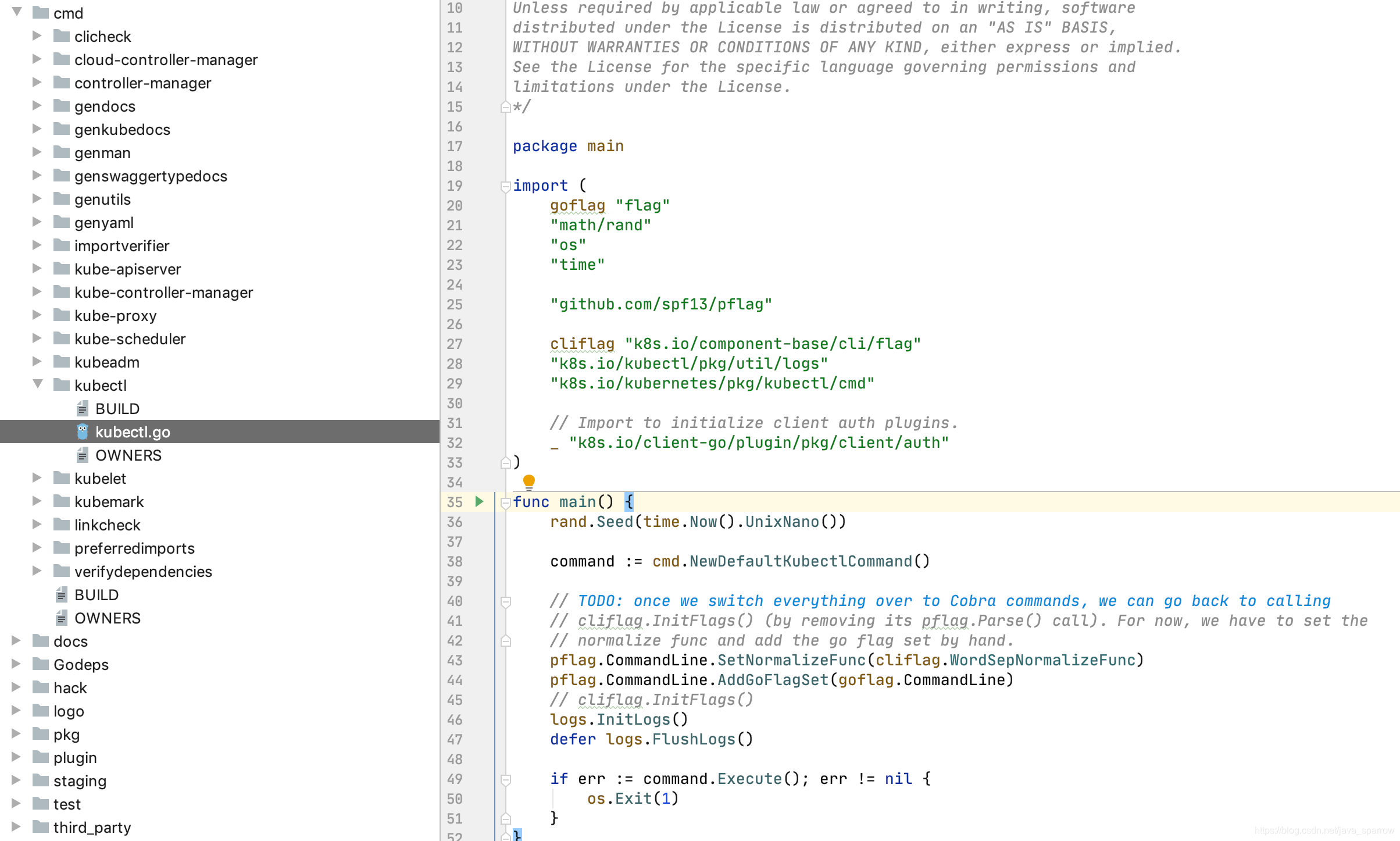Select controller-manager folder
This screenshot has height=841, width=1400.
pos(142,83)
